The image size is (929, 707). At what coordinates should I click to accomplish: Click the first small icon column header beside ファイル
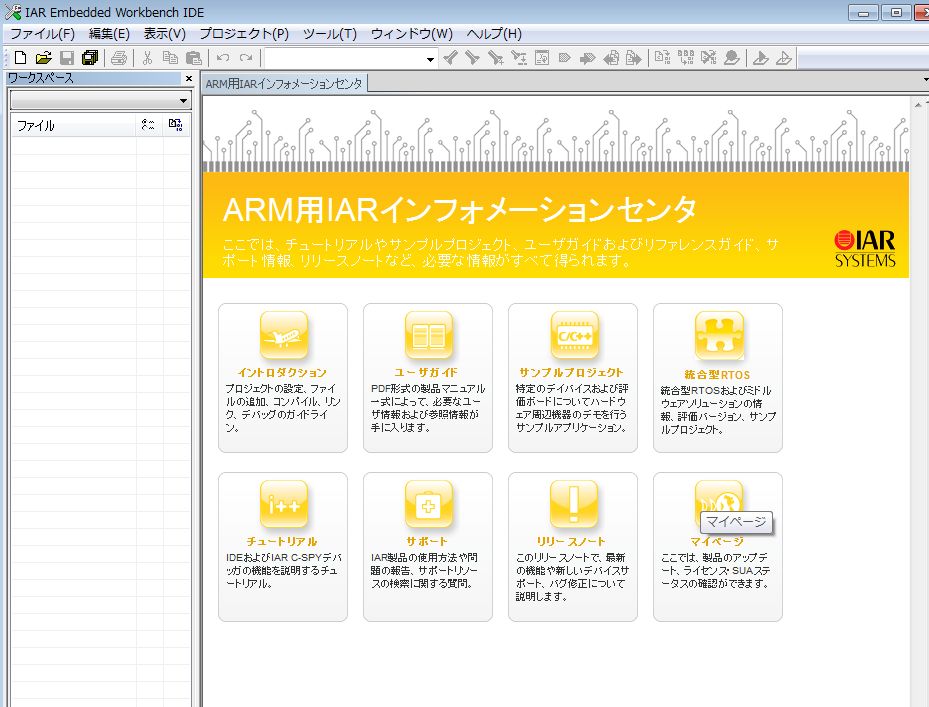148,125
